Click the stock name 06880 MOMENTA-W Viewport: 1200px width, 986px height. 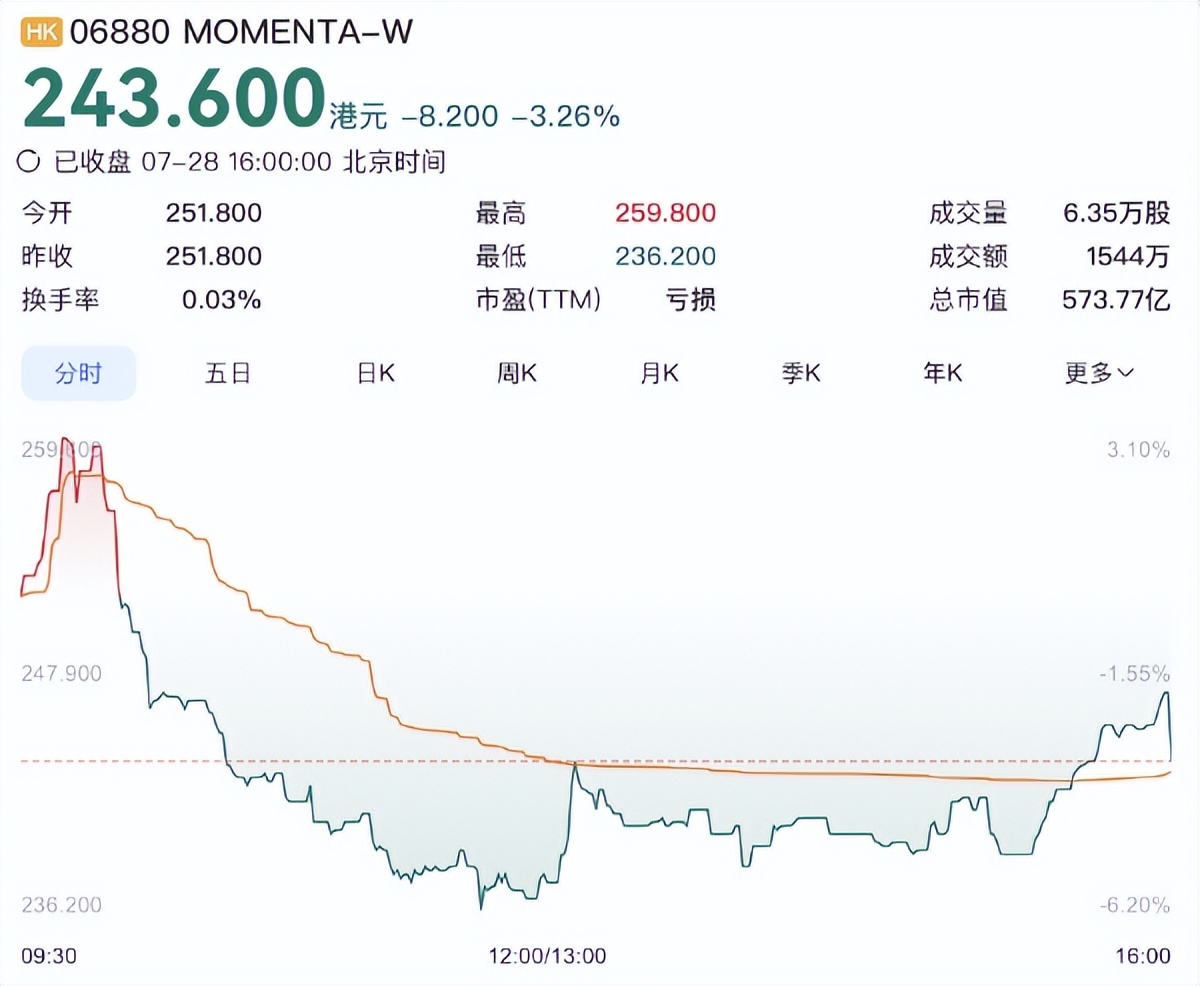tap(242, 31)
